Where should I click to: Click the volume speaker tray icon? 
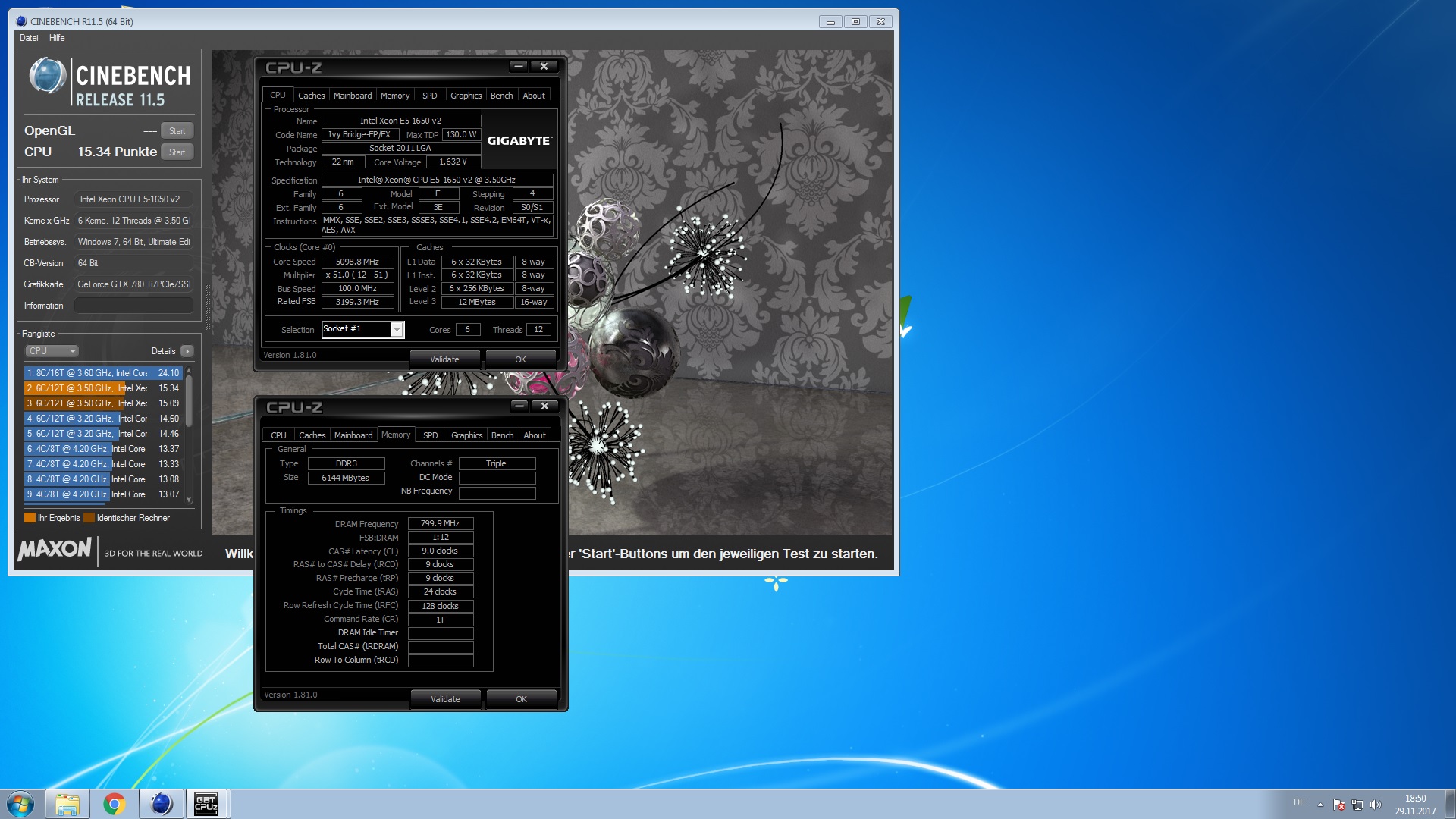pyautogui.click(x=1376, y=805)
